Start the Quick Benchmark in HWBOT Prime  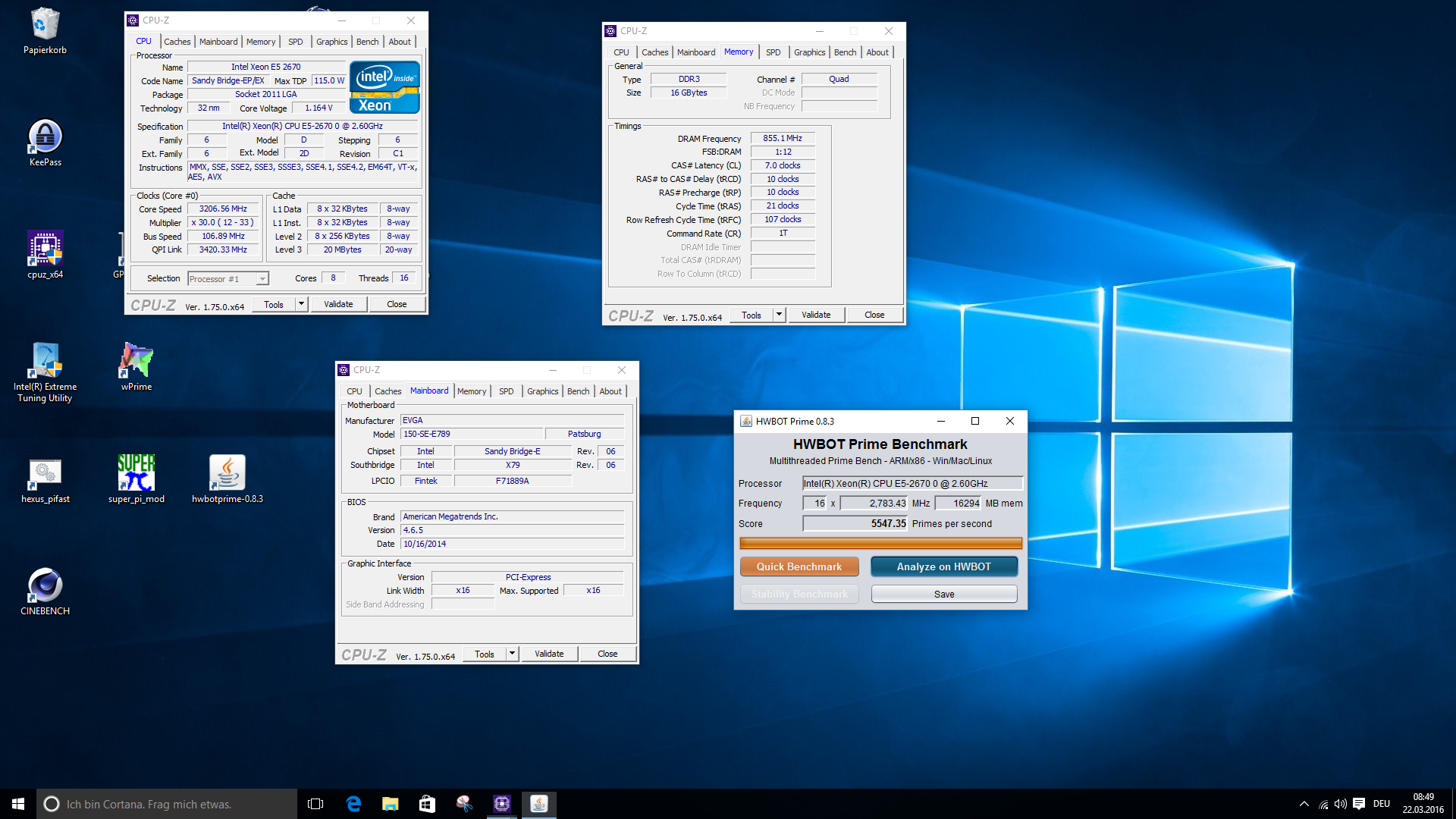point(799,566)
